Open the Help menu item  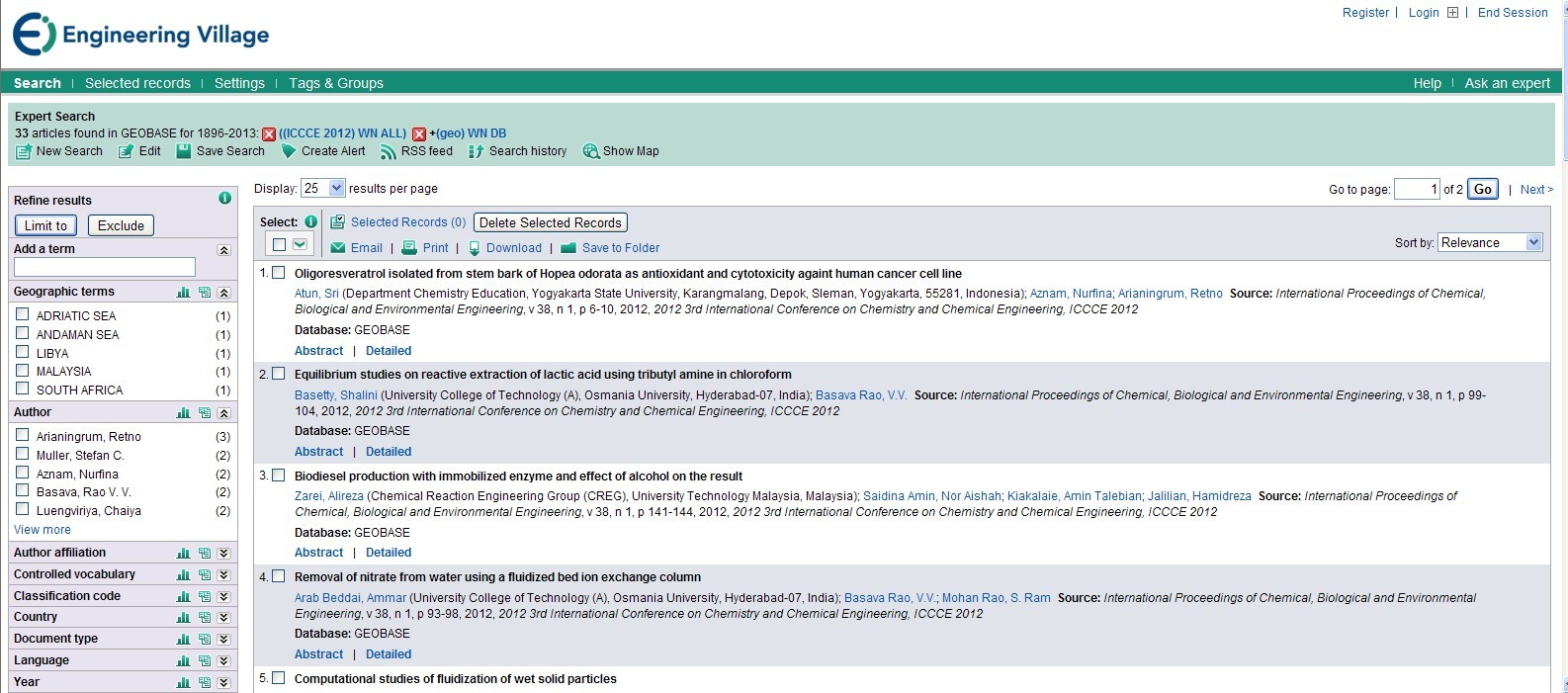tap(1427, 83)
